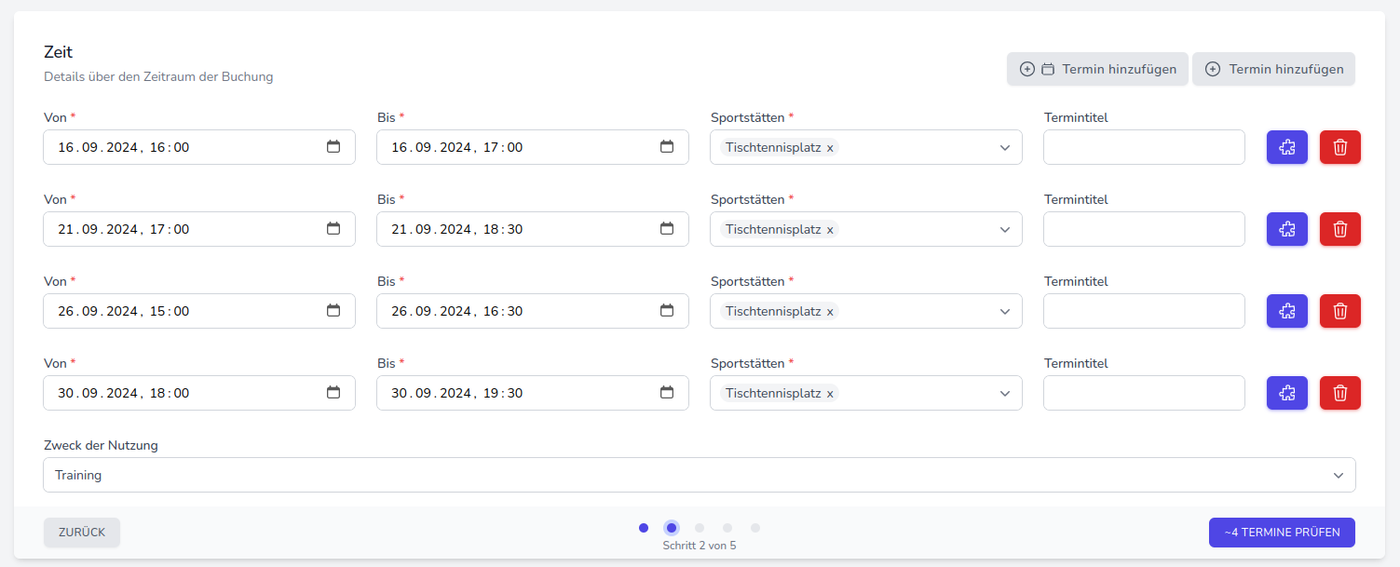Remove Tischtennisplatz tag from the 16.09.2024 row
This screenshot has width=1400, height=567.
pos(830,148)
